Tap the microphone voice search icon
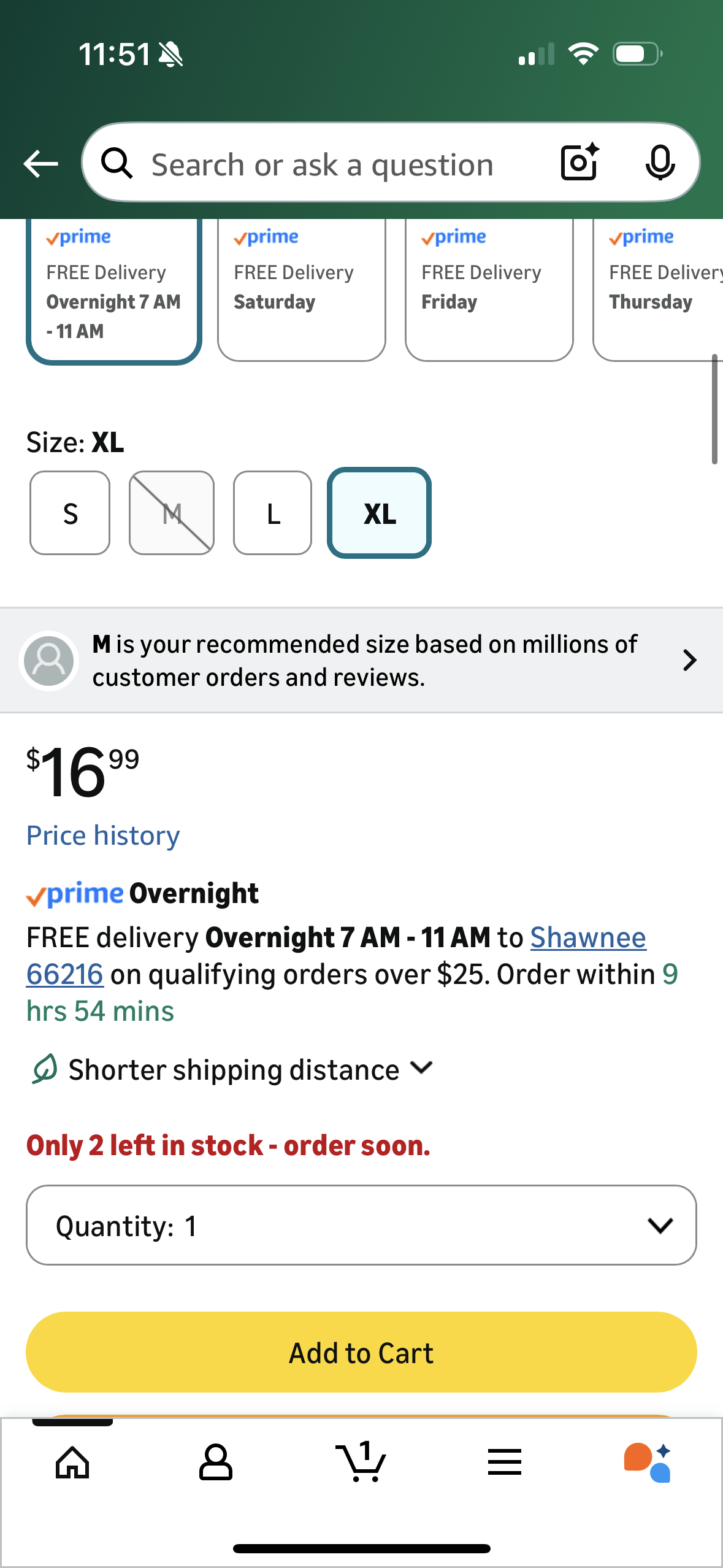 [660, 163]
